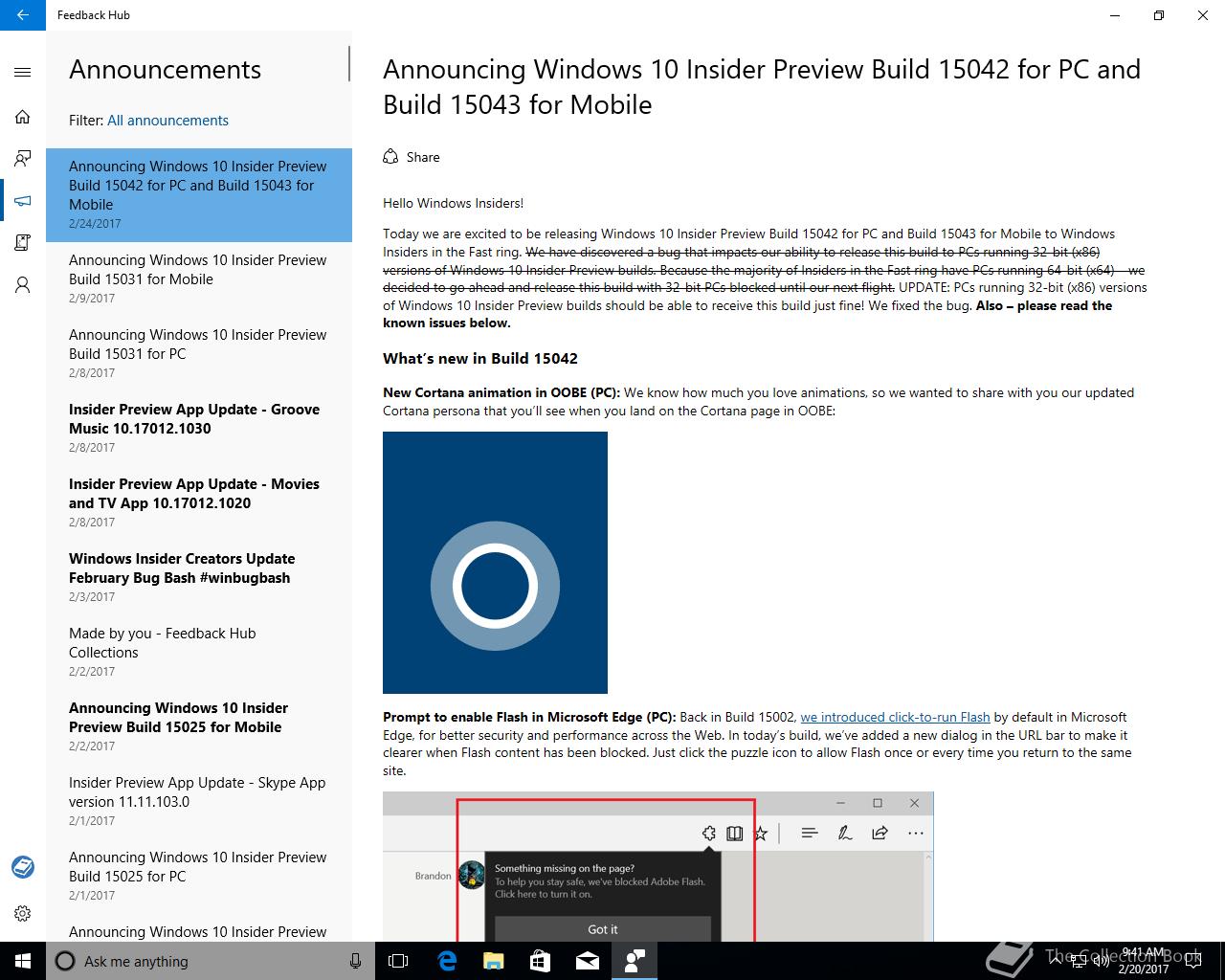The height and width of the screenshot is (980, 1225).
Task: Open the Feedback section icon
Action: click(x=23, y=159)
